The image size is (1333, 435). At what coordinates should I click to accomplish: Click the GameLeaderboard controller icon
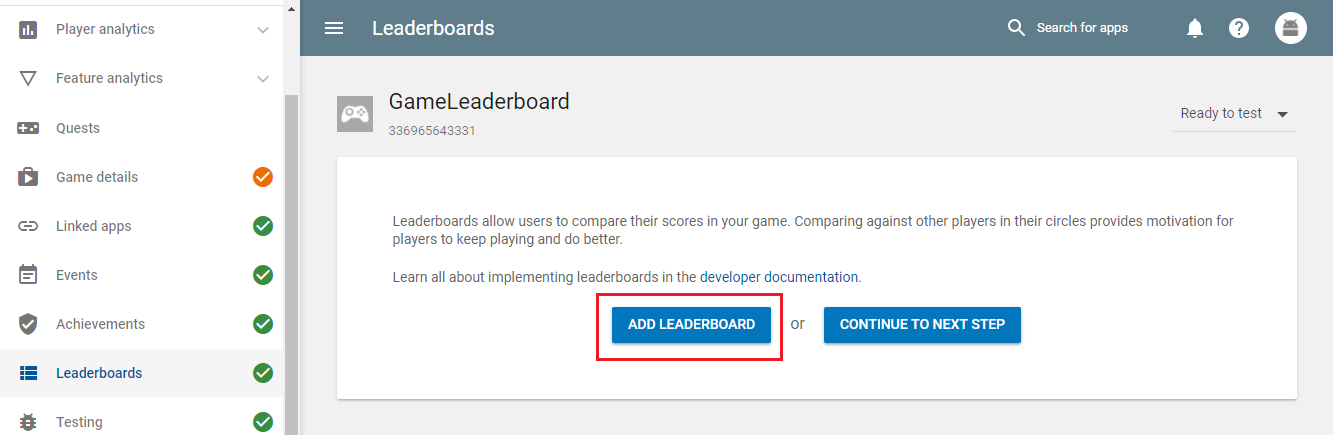click(354, 114)
